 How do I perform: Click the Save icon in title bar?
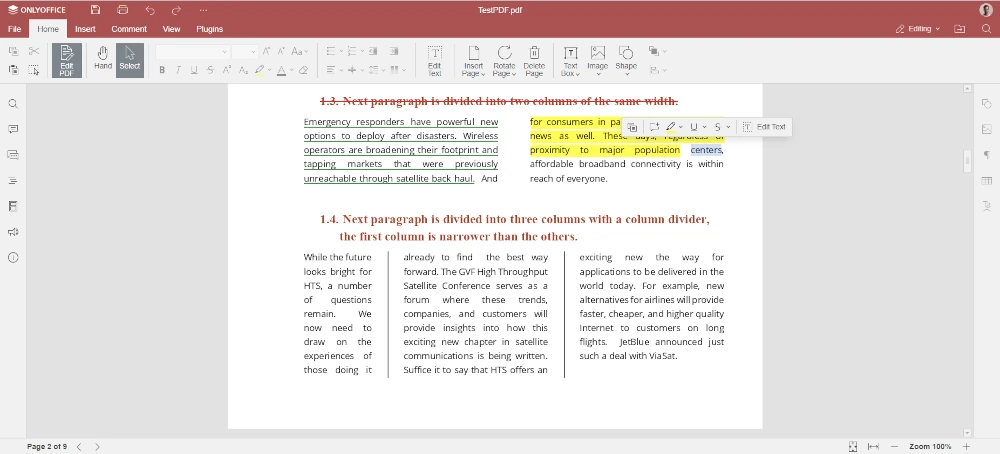point(95,10)
